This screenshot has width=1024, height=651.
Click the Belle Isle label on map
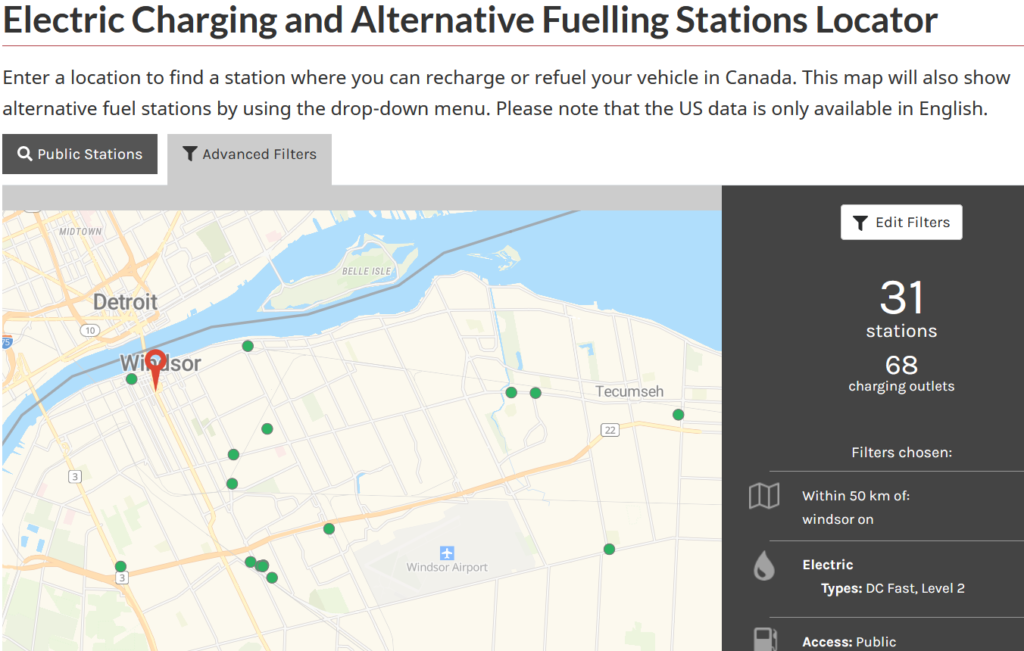pos(367,271)
